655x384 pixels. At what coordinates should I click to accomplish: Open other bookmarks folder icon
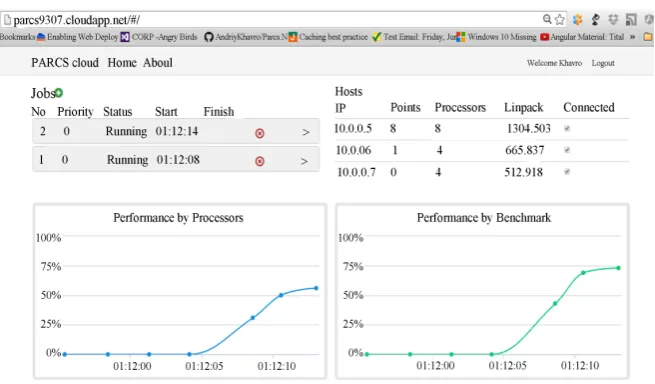[648, 37]
